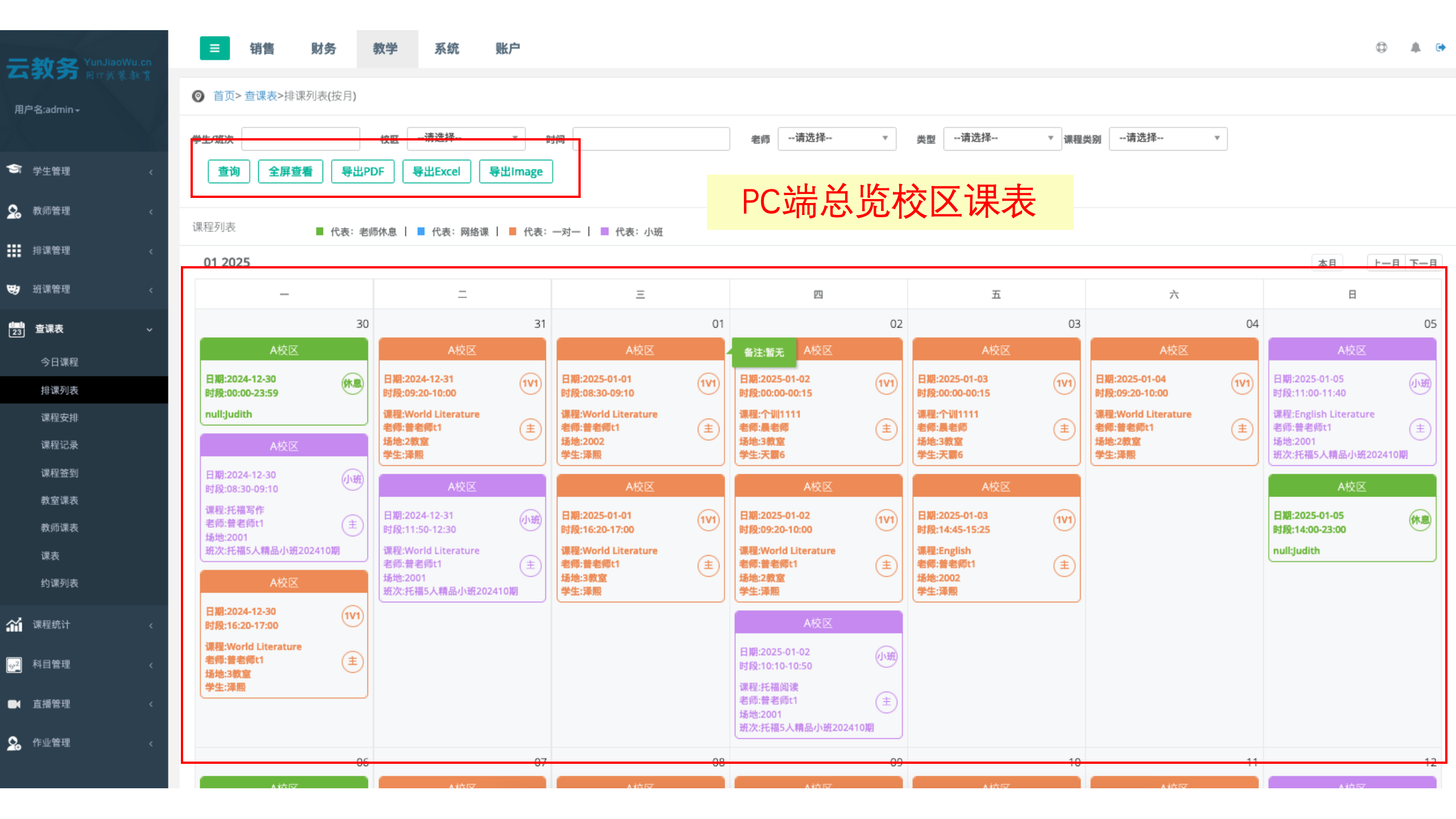This screenshot has width=1456, height=819.
Task: Open the 类型 dropdown
Action: tap(1002, 138)
